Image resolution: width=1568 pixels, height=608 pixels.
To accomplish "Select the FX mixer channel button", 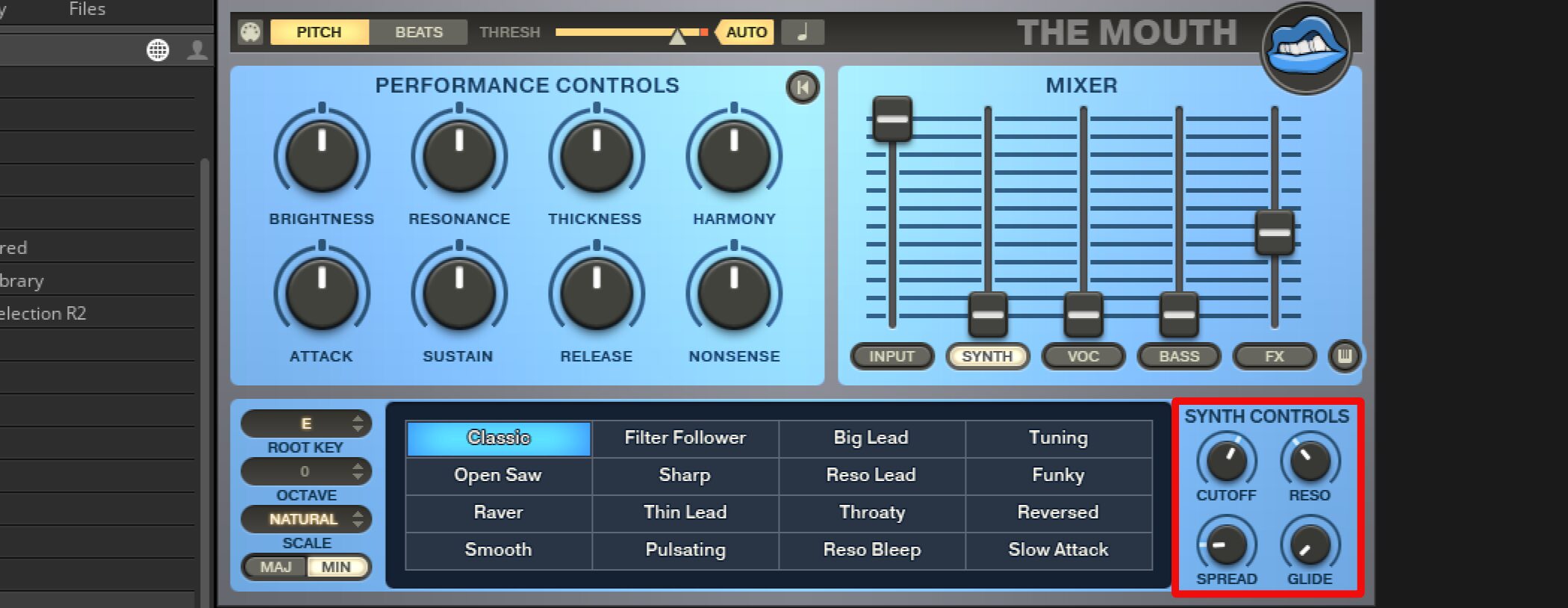I will (x=1275, y=356).
